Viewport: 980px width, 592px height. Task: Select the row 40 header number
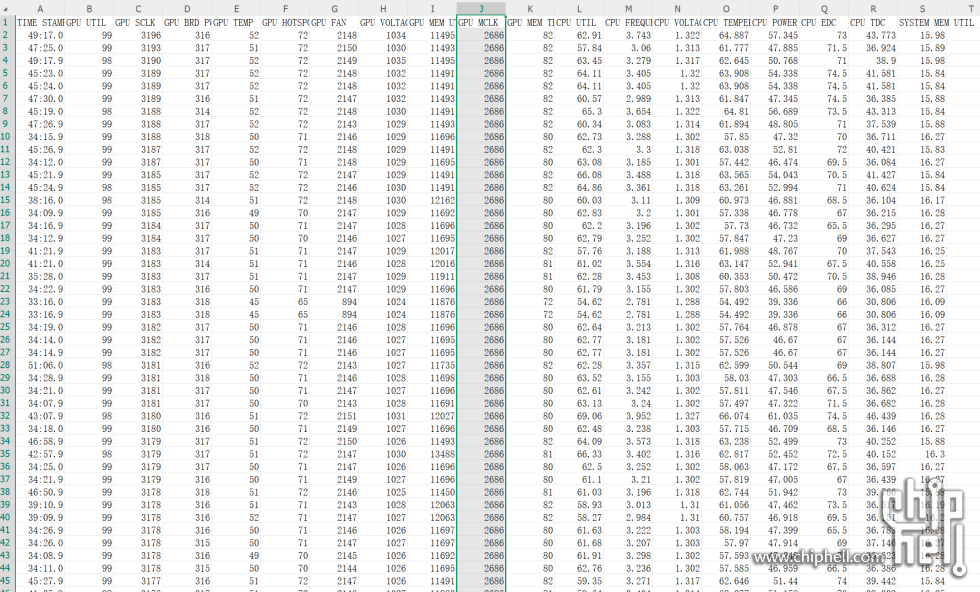pos(6,517)
